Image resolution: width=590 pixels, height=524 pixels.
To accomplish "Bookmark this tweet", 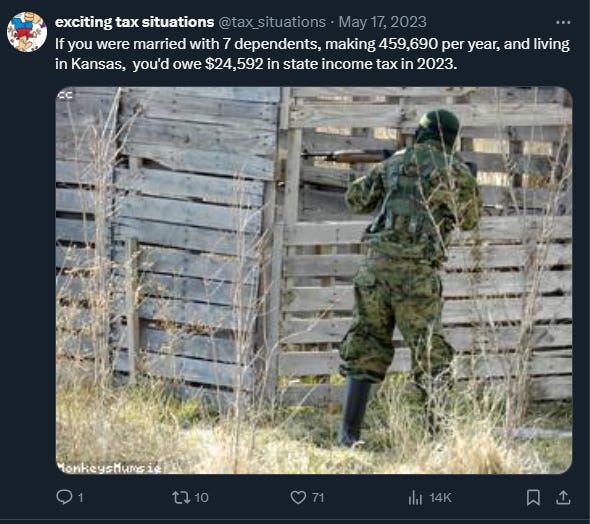I will click(x=534, y=497).
